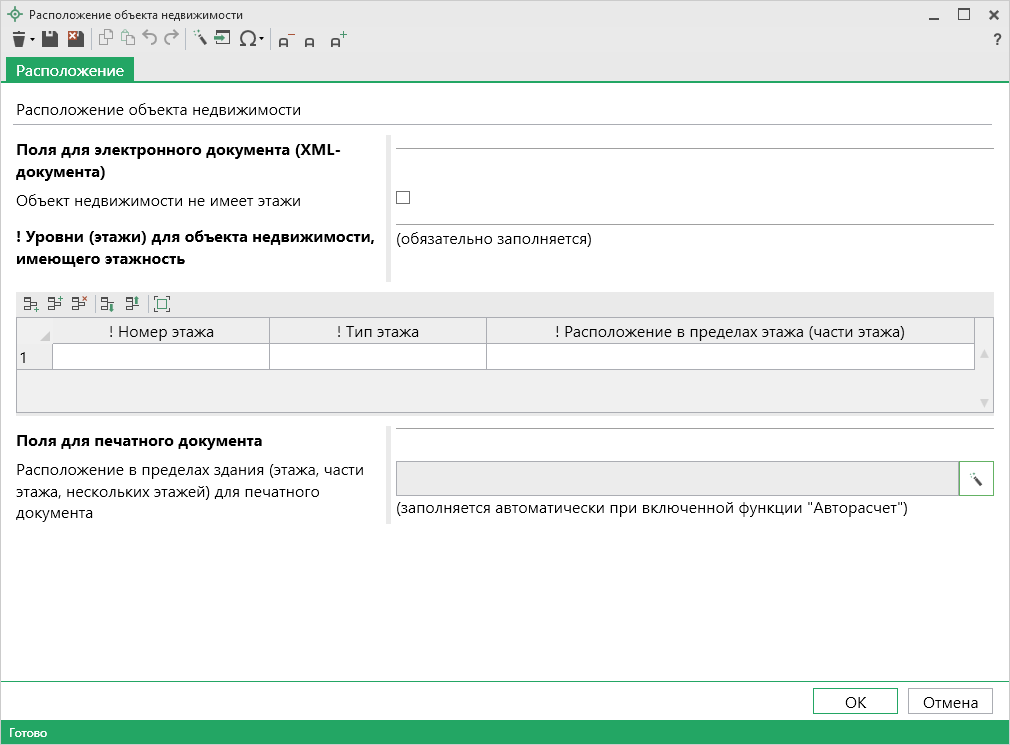Open the Omega special symbols dropdown

click(x=261, y=40)
